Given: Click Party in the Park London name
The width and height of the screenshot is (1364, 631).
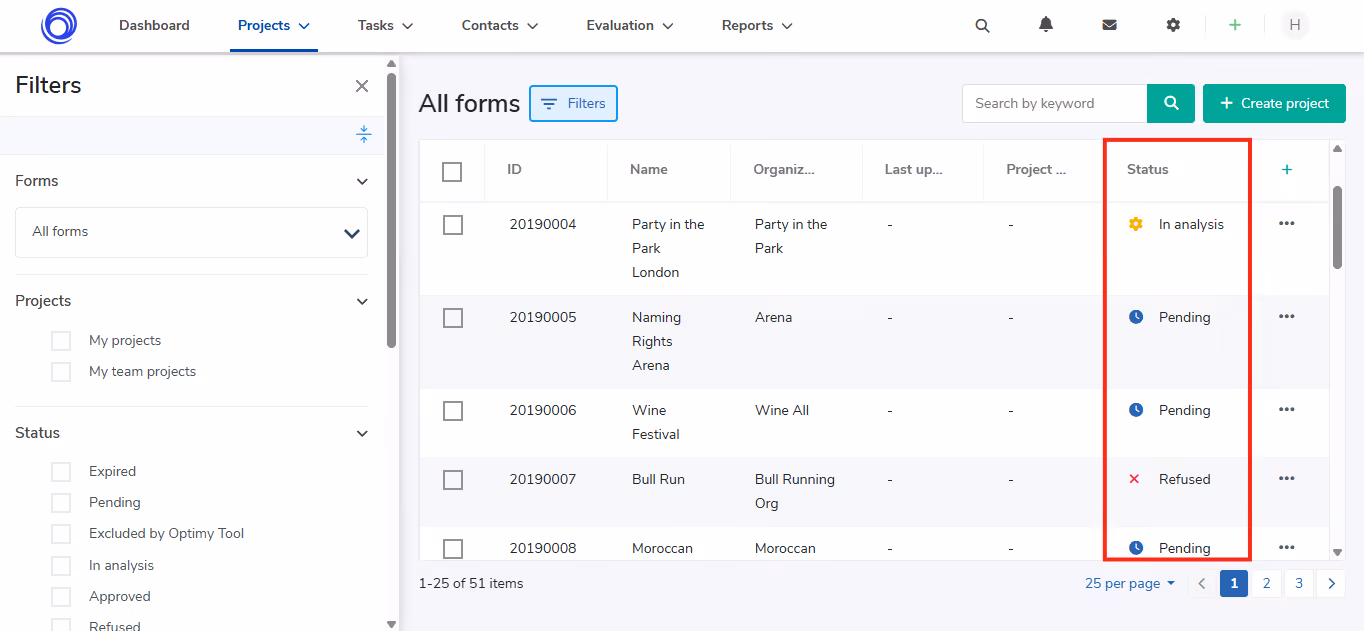Looking at the screenshot, I should point(668,248).
